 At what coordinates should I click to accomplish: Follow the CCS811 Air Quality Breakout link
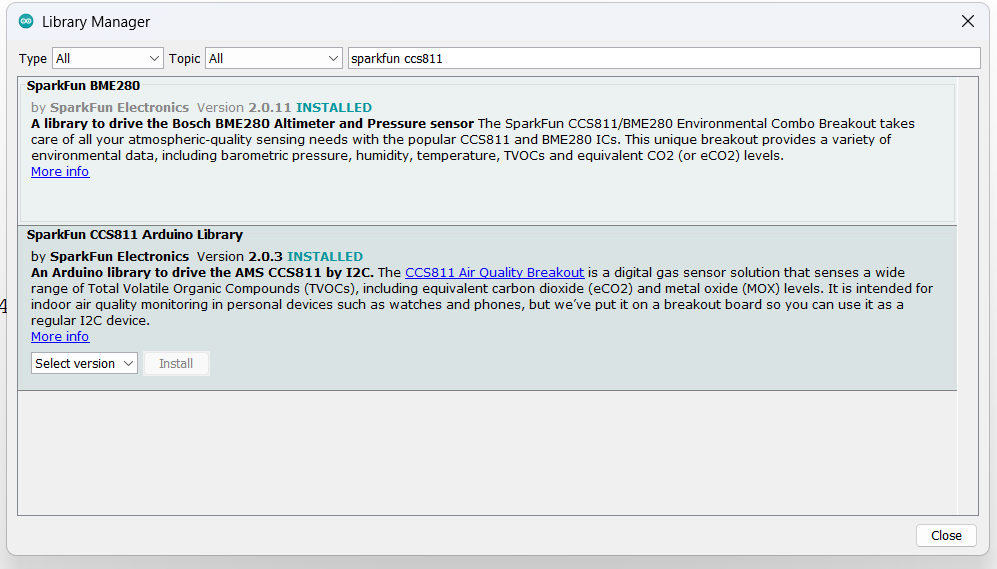point(495,272)
